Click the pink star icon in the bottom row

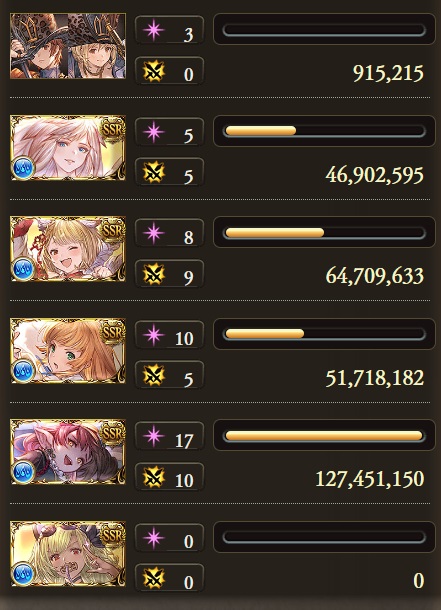tap(153, 538)
